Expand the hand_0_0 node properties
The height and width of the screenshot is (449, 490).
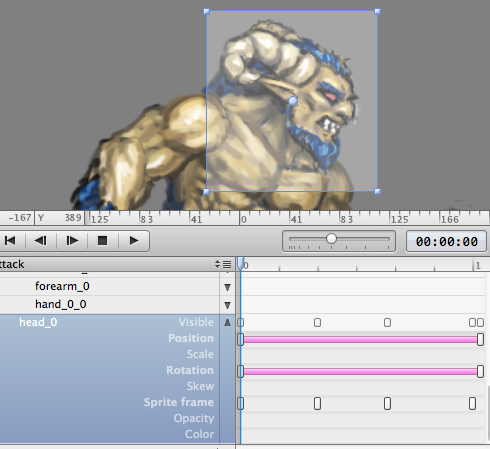pyautogui.click(x=227, y=305)
